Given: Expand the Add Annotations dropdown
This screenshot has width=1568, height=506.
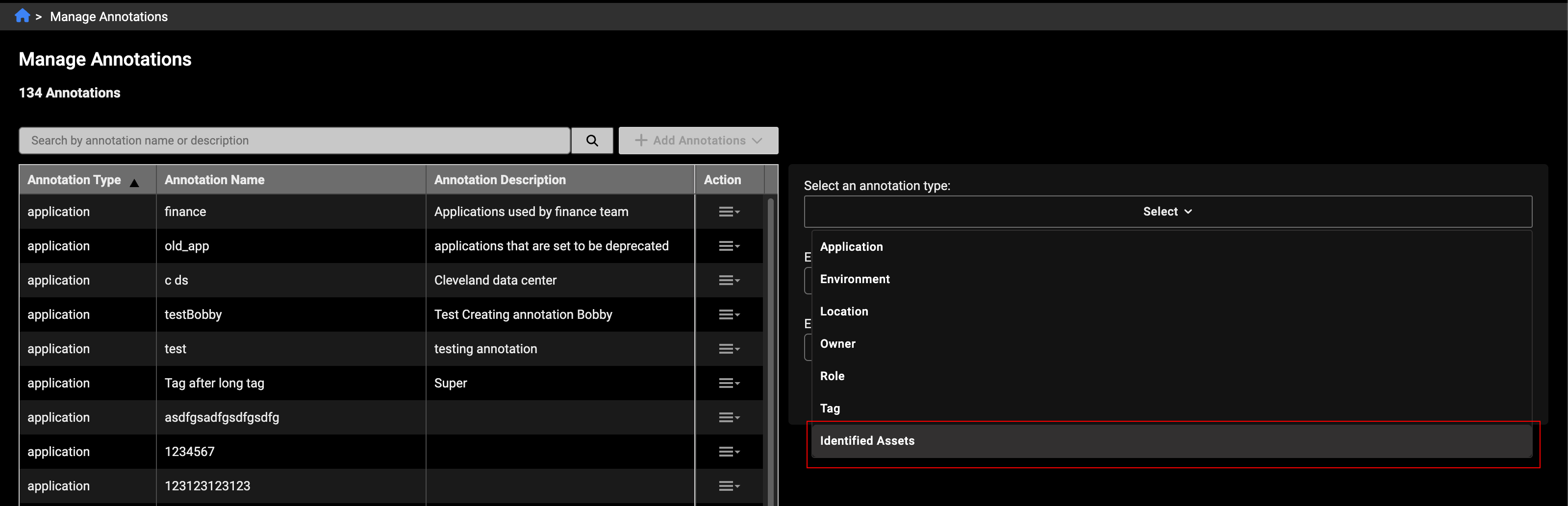Looking at the screenshot, I should (x=698, y=141).
